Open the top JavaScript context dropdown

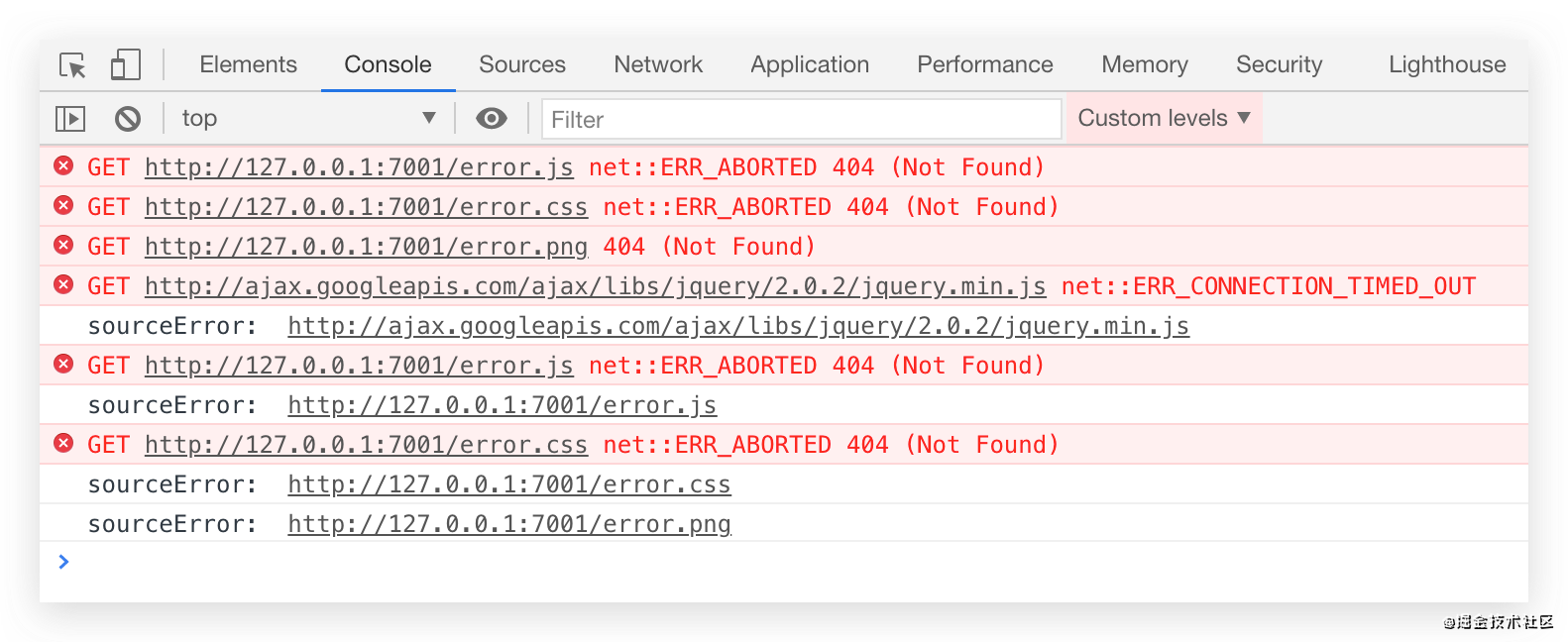pos(307,119)
